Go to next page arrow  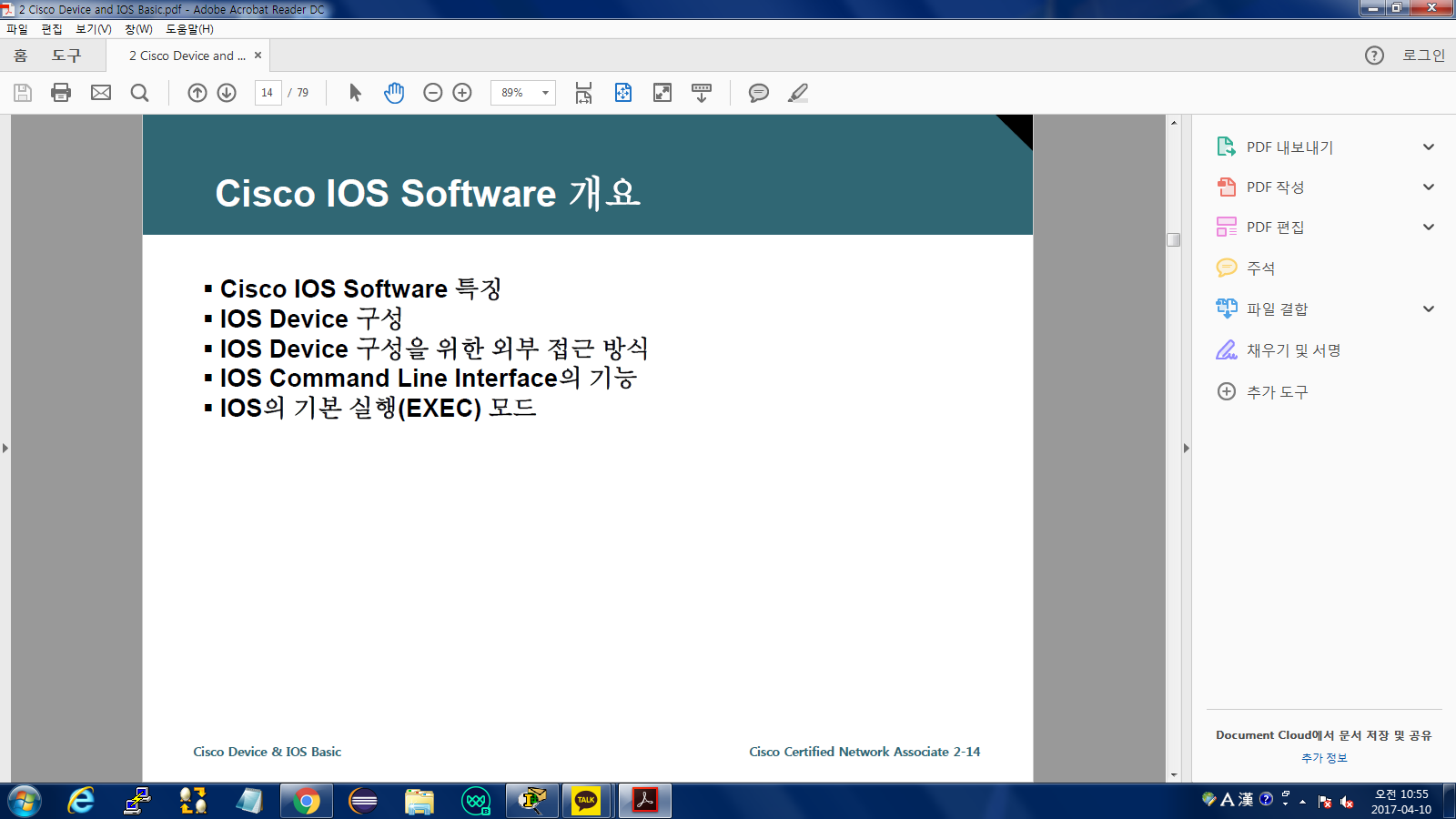coord(227,93)
